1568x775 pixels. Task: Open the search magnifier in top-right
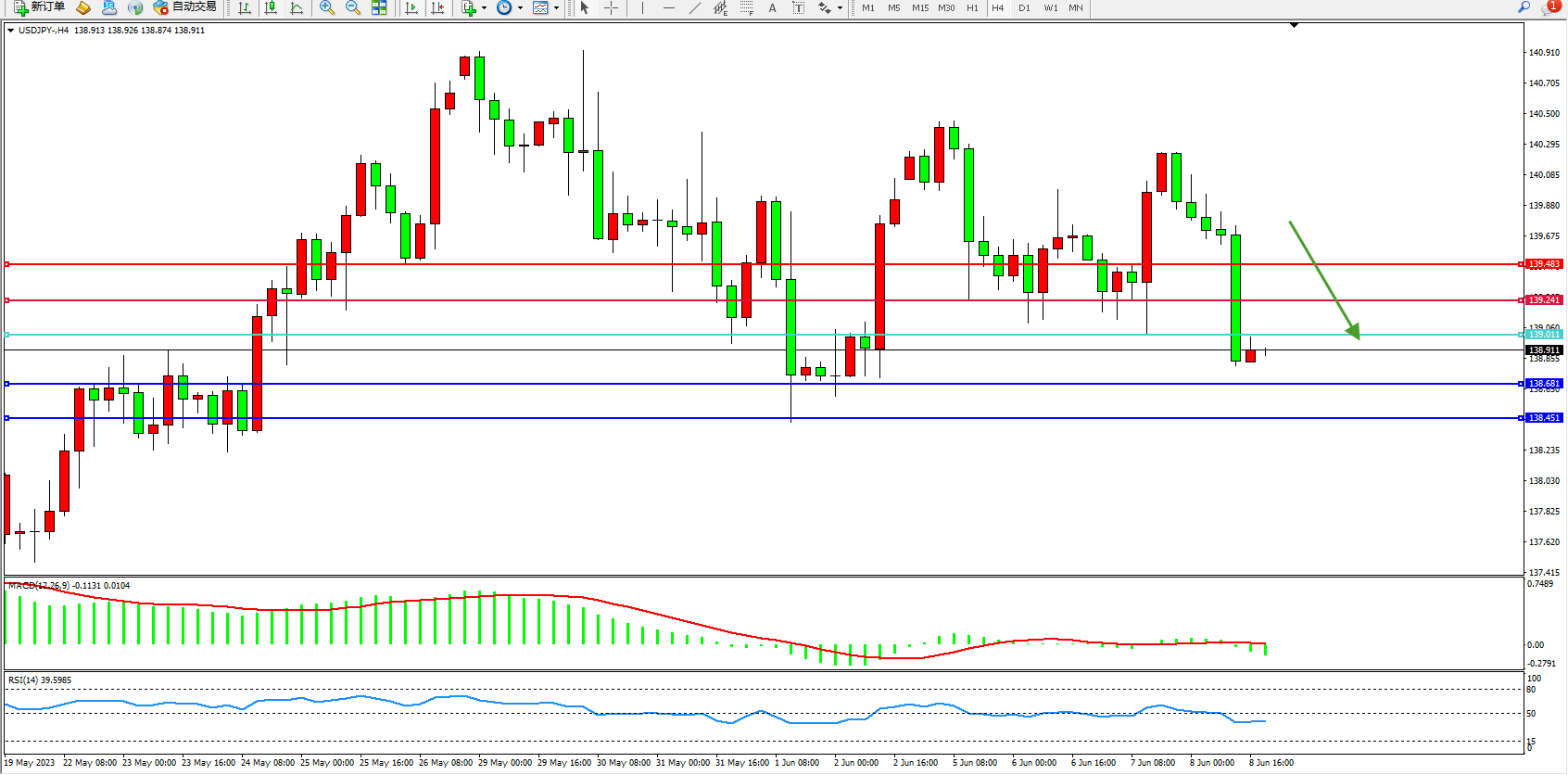(1524, 7)
